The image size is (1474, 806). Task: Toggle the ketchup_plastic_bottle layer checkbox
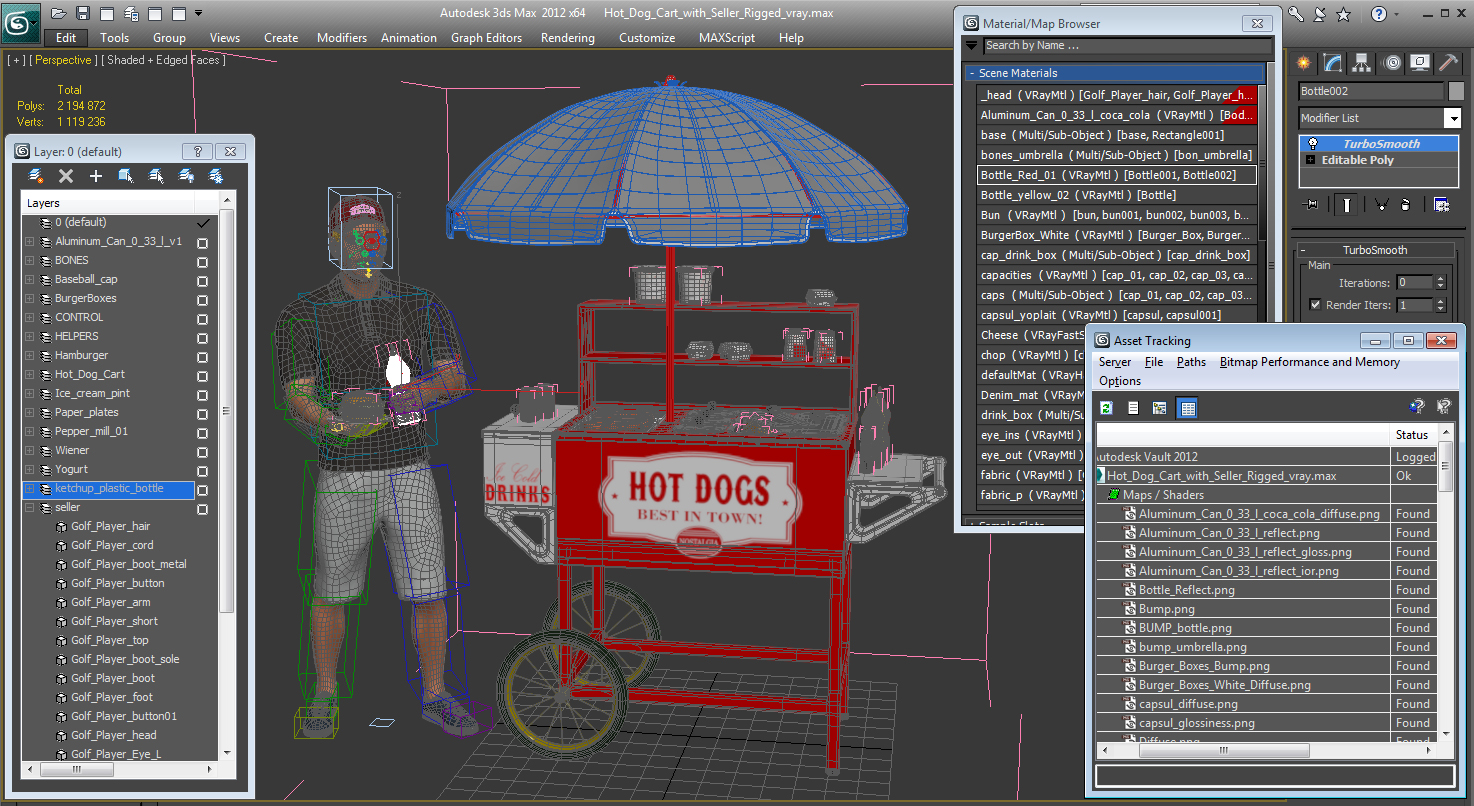(x=202, y=490)
